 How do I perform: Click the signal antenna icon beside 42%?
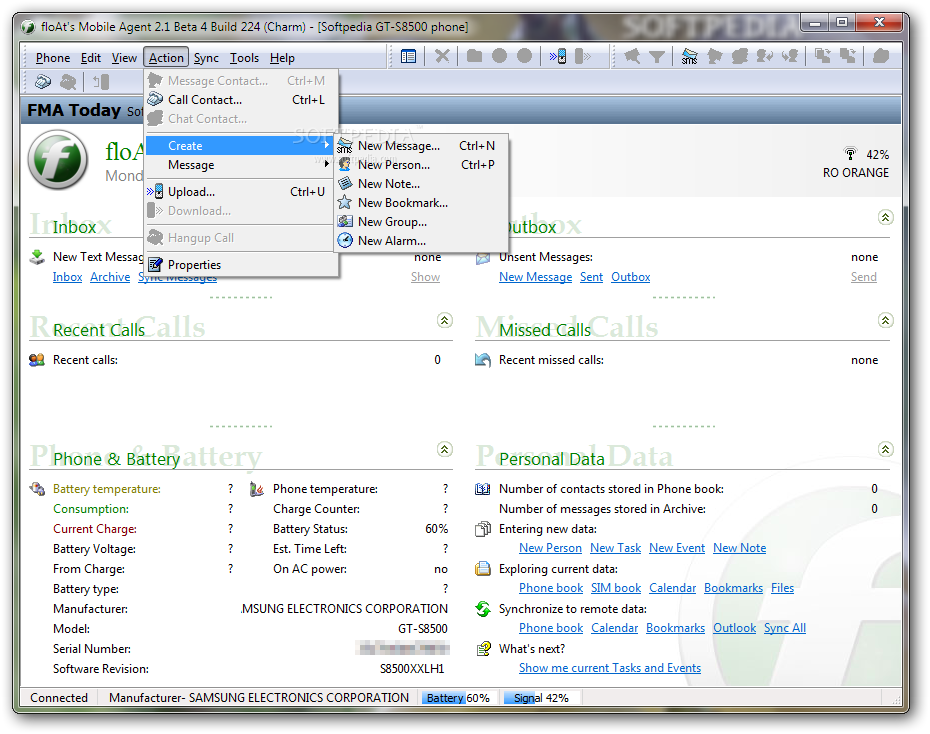(850, 154)
